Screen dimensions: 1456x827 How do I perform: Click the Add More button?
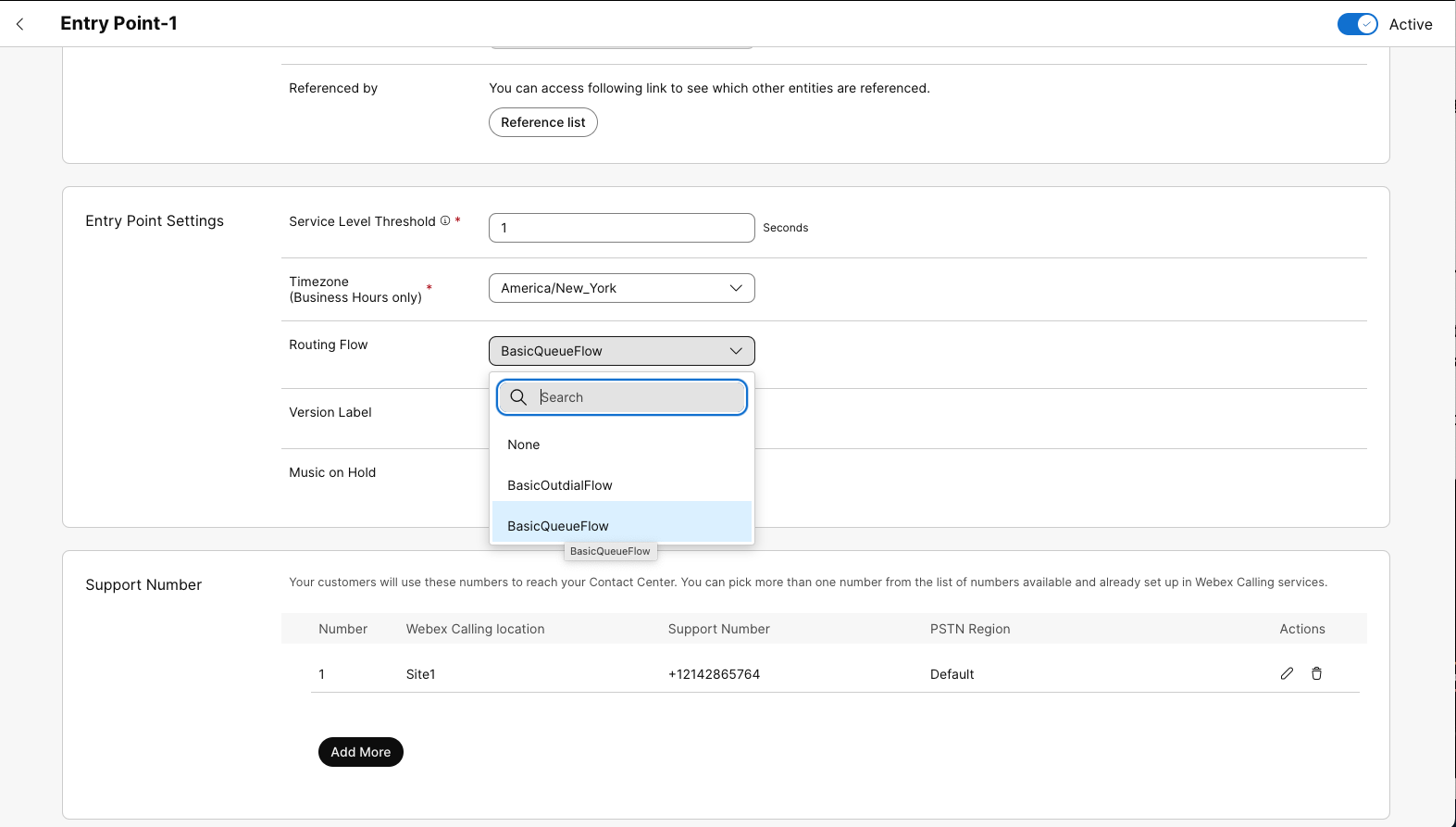click(x=361, y=752)
